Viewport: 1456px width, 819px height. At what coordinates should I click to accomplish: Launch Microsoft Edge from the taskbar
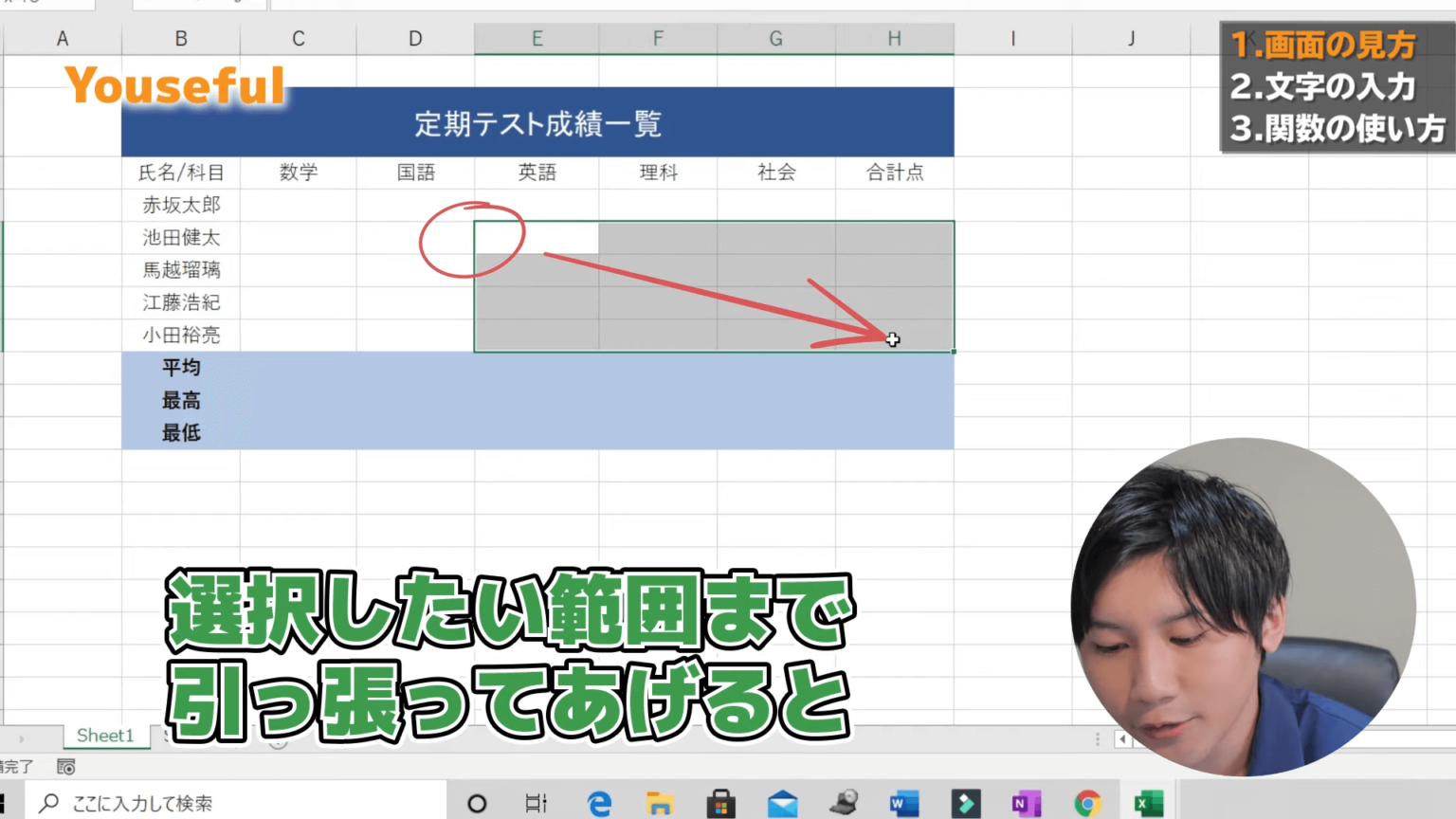coord(599,803)
